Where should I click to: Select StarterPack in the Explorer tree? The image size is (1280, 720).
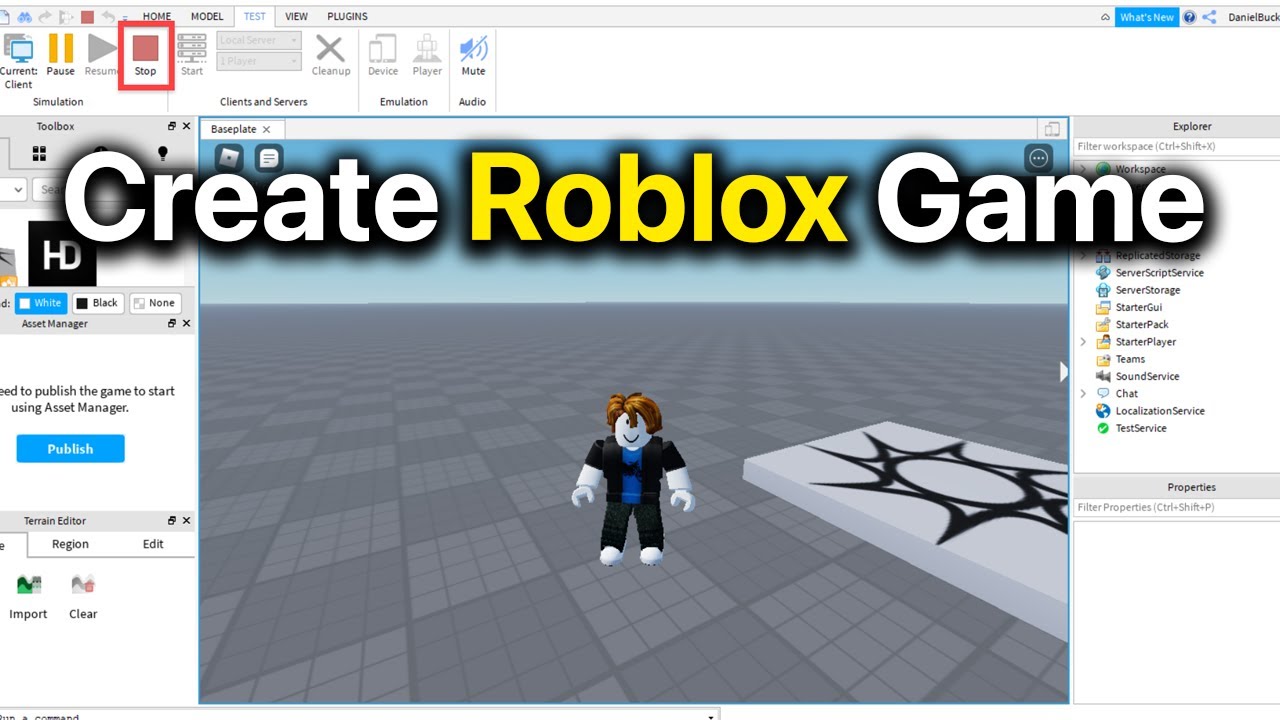coord(1142,324)
